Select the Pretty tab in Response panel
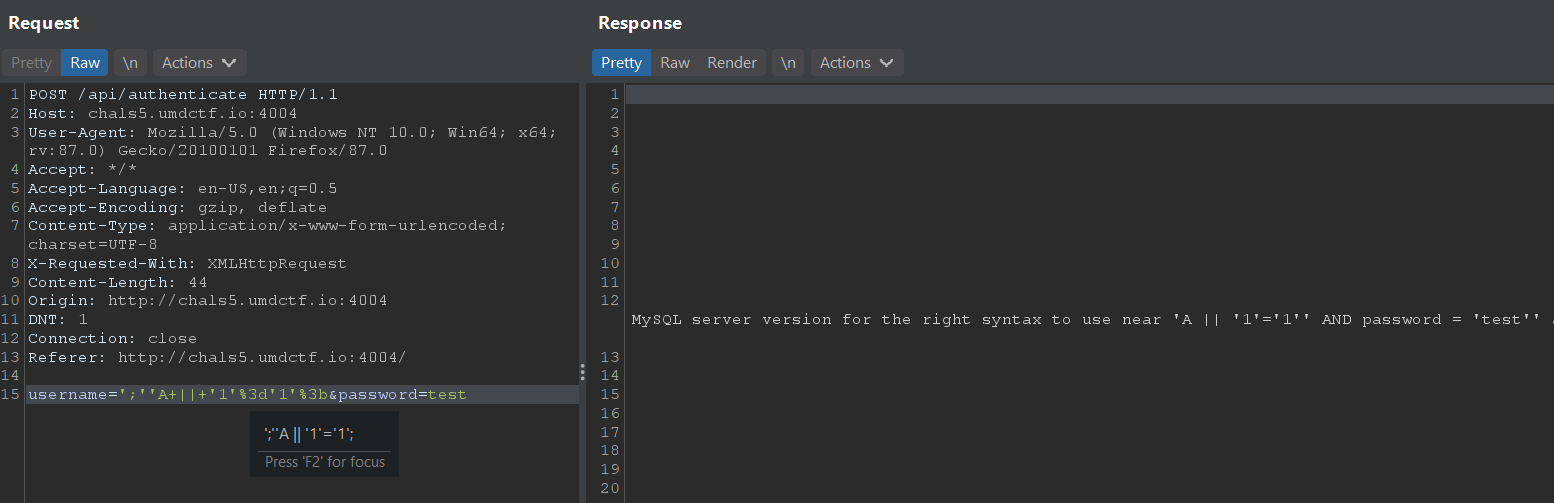Image resolution: width=1554 pixels, height=503 pixels. point(621,62)
